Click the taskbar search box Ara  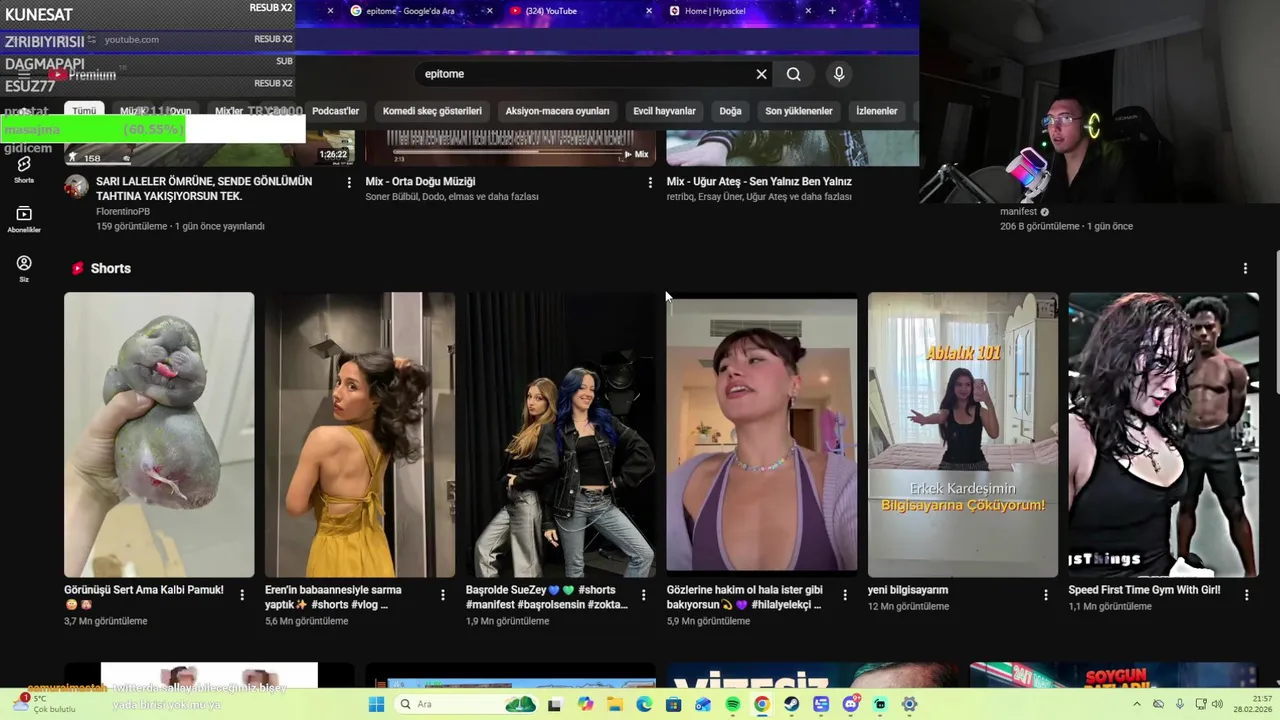pos(467,704)
